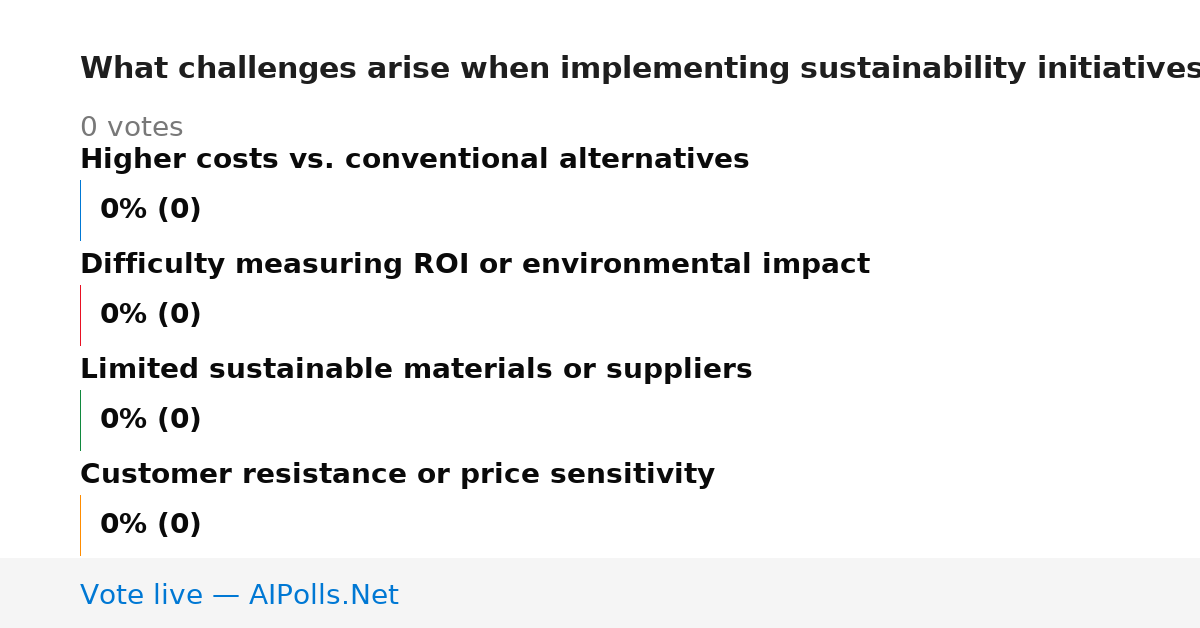1200x628 pixels.
Task: Click 0% (0) under Limited sustainable materials
Action: (150, 420)
